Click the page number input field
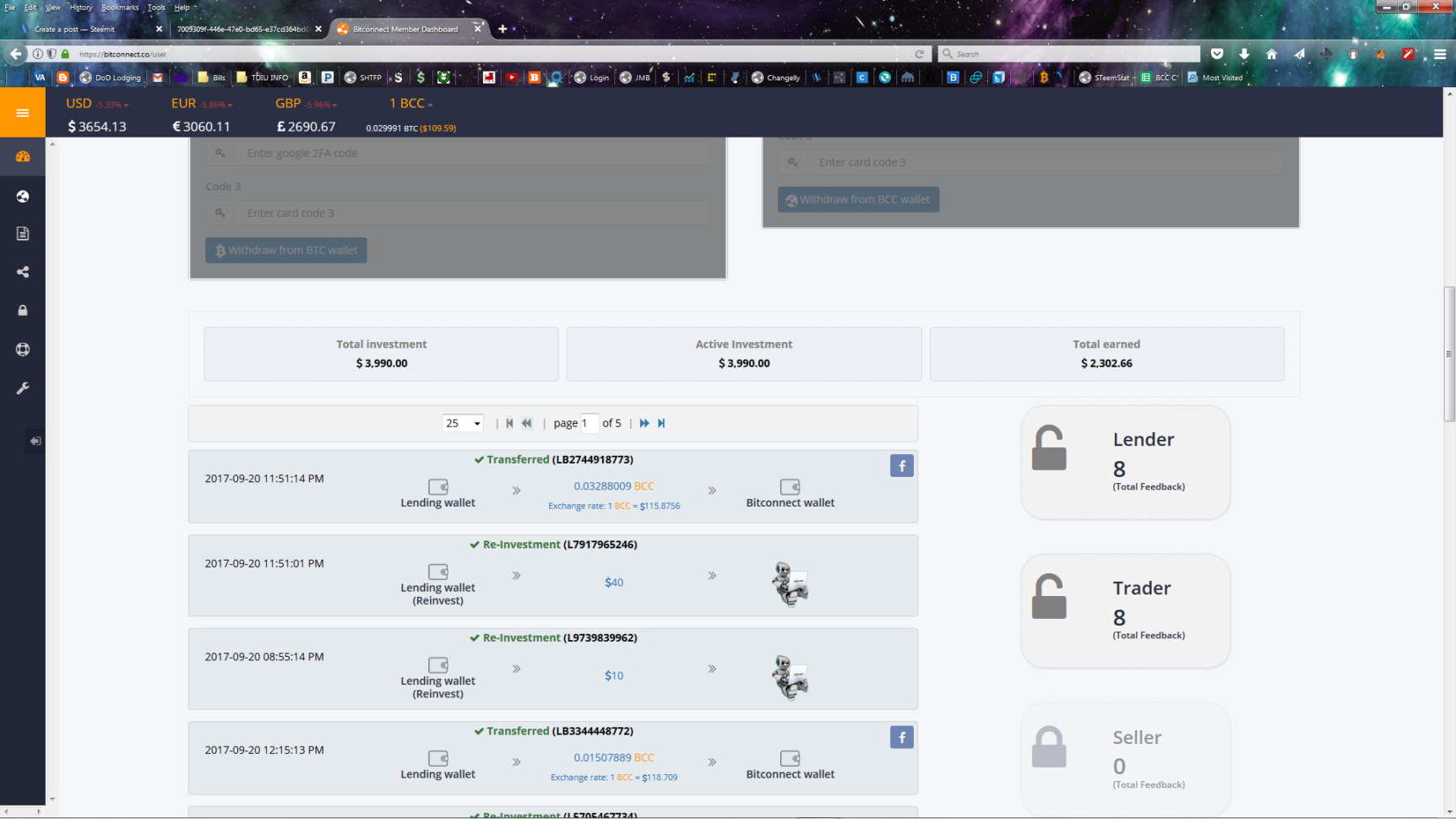This screenshot has height=819, width=1456. click(x=589, y=423)
